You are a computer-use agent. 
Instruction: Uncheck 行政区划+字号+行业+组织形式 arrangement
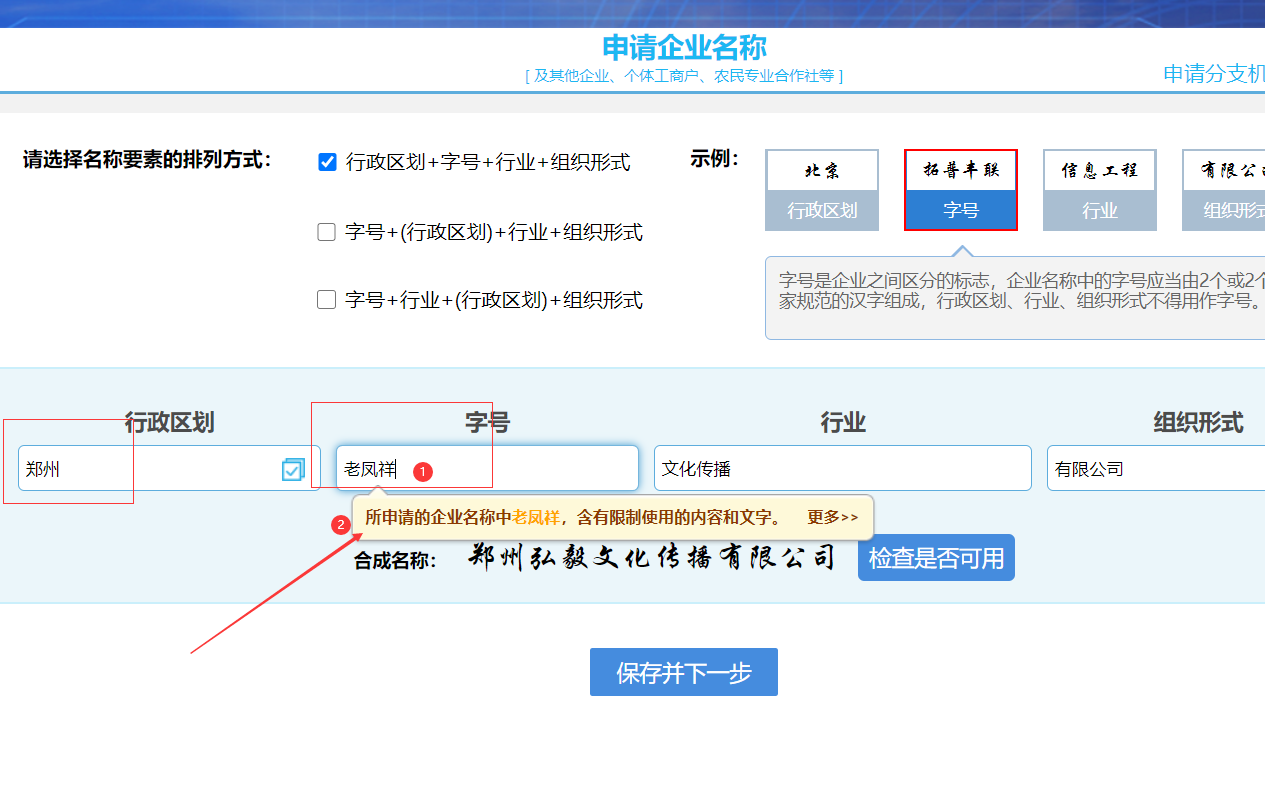[326, 161]
